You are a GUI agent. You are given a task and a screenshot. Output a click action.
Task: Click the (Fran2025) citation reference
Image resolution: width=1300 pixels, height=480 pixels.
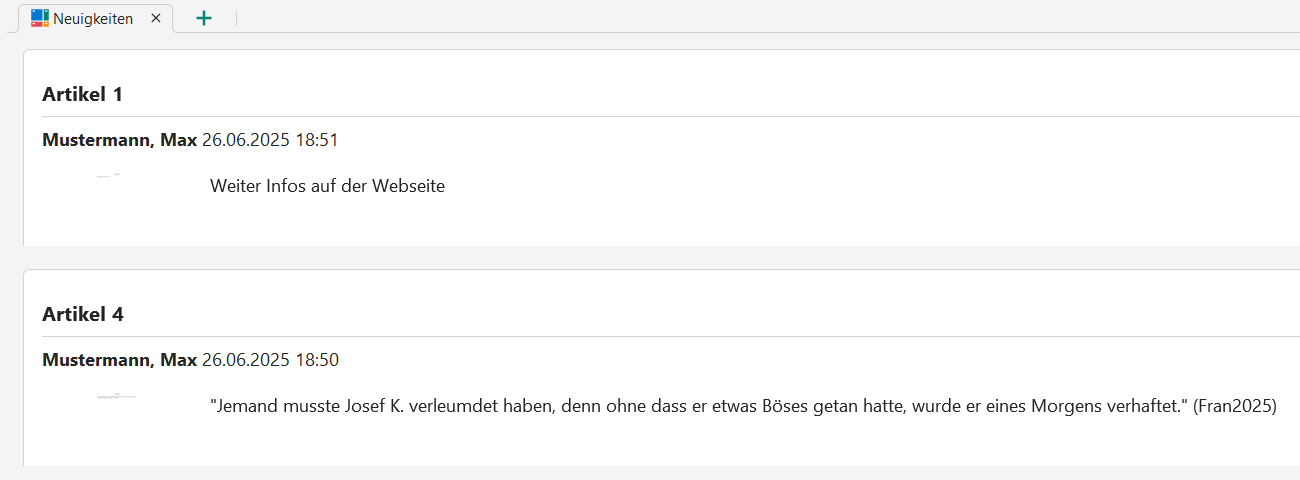(1235, 406)
